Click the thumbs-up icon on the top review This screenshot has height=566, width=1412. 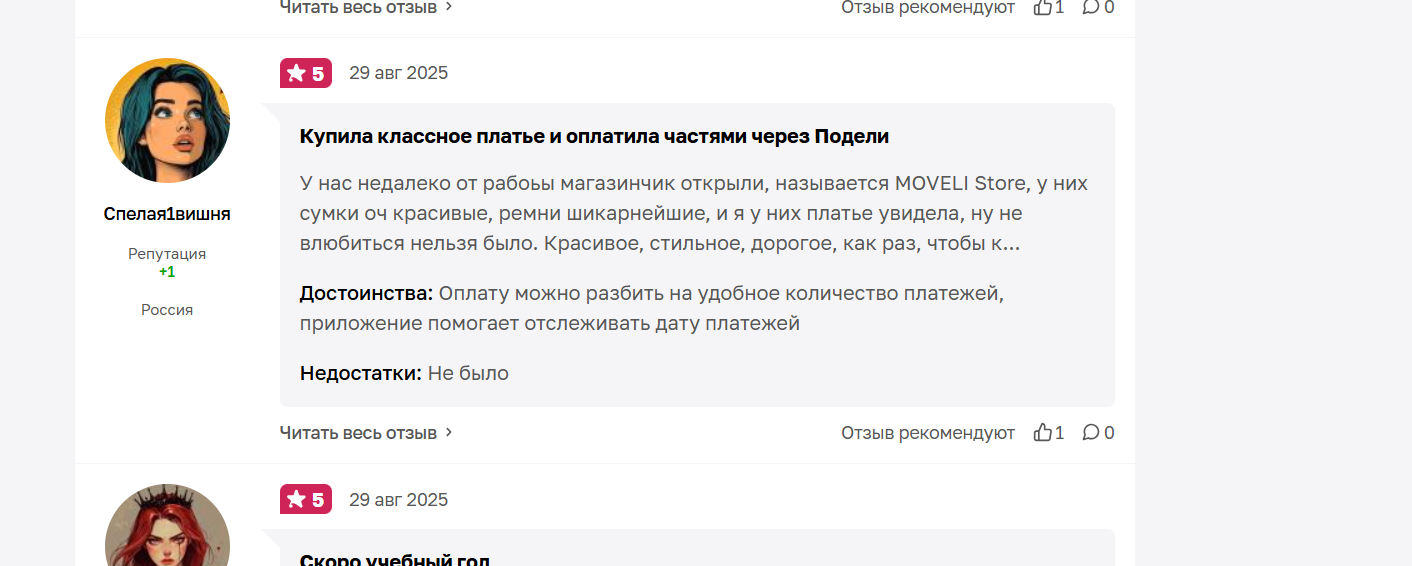(1043, 7)
